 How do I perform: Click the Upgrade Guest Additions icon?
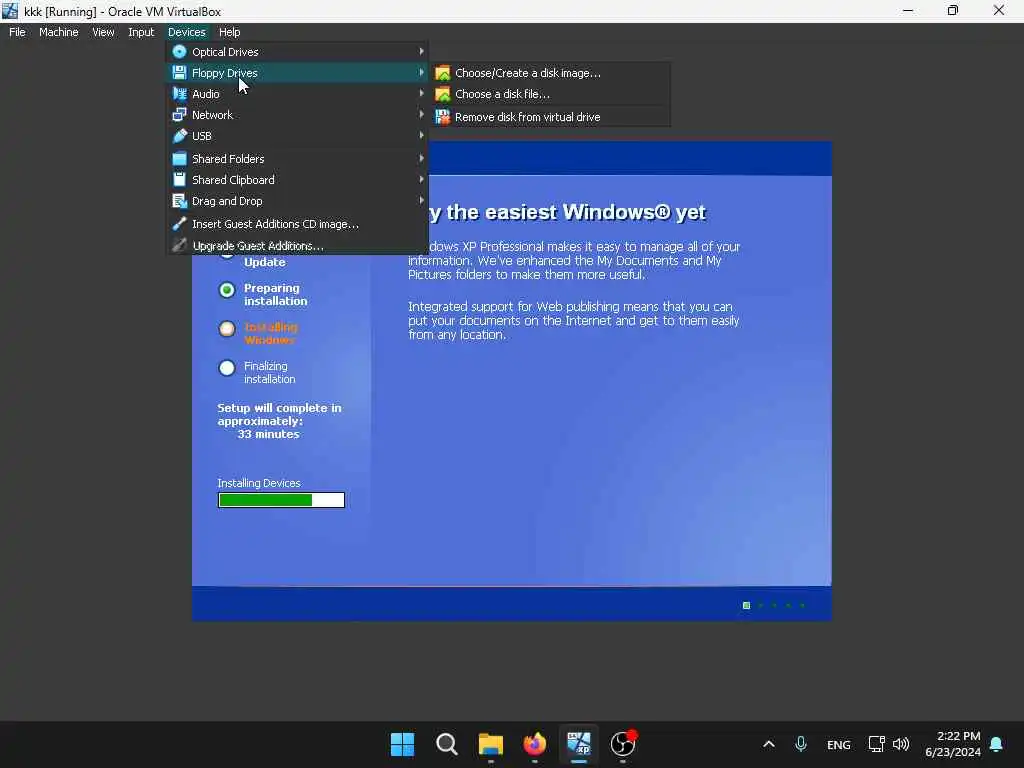coord(179,246)
